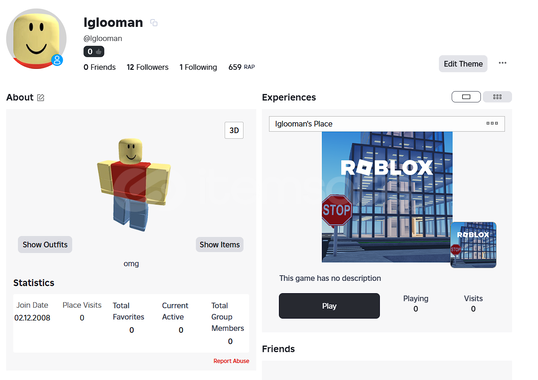This screenshot has width=538, height=380.
Task: Click the small Roblox game icon thumbnail
Action: 473,245
